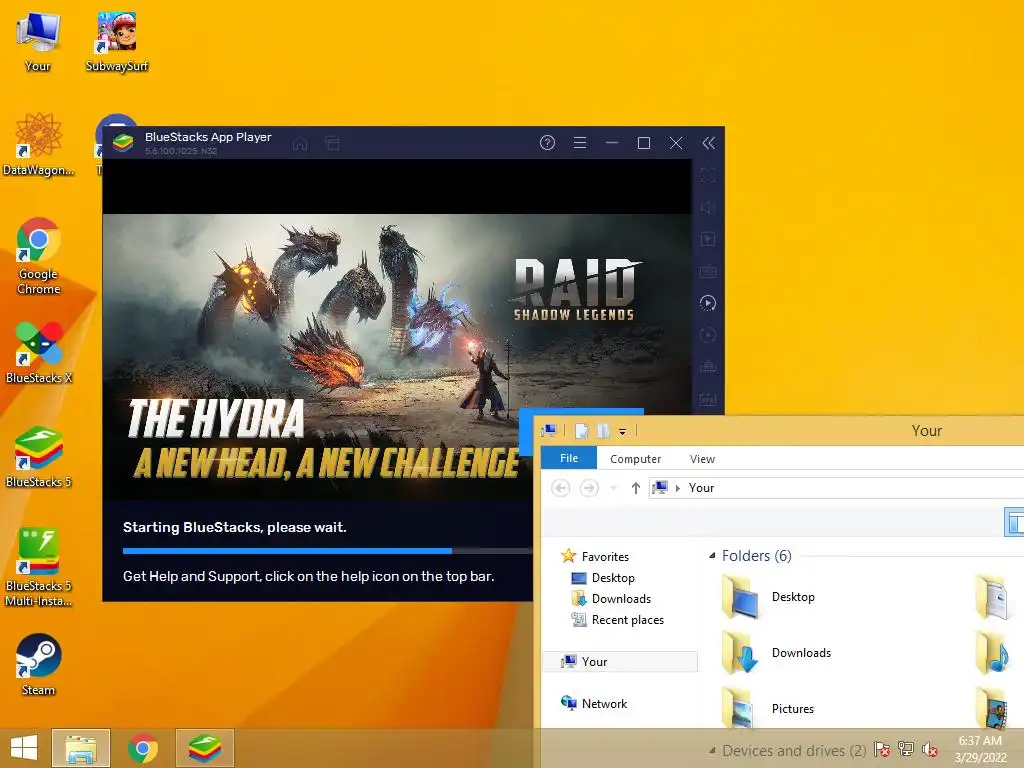Open Quick Access Toolbar customize dropdown

click(x=622, y=432)
